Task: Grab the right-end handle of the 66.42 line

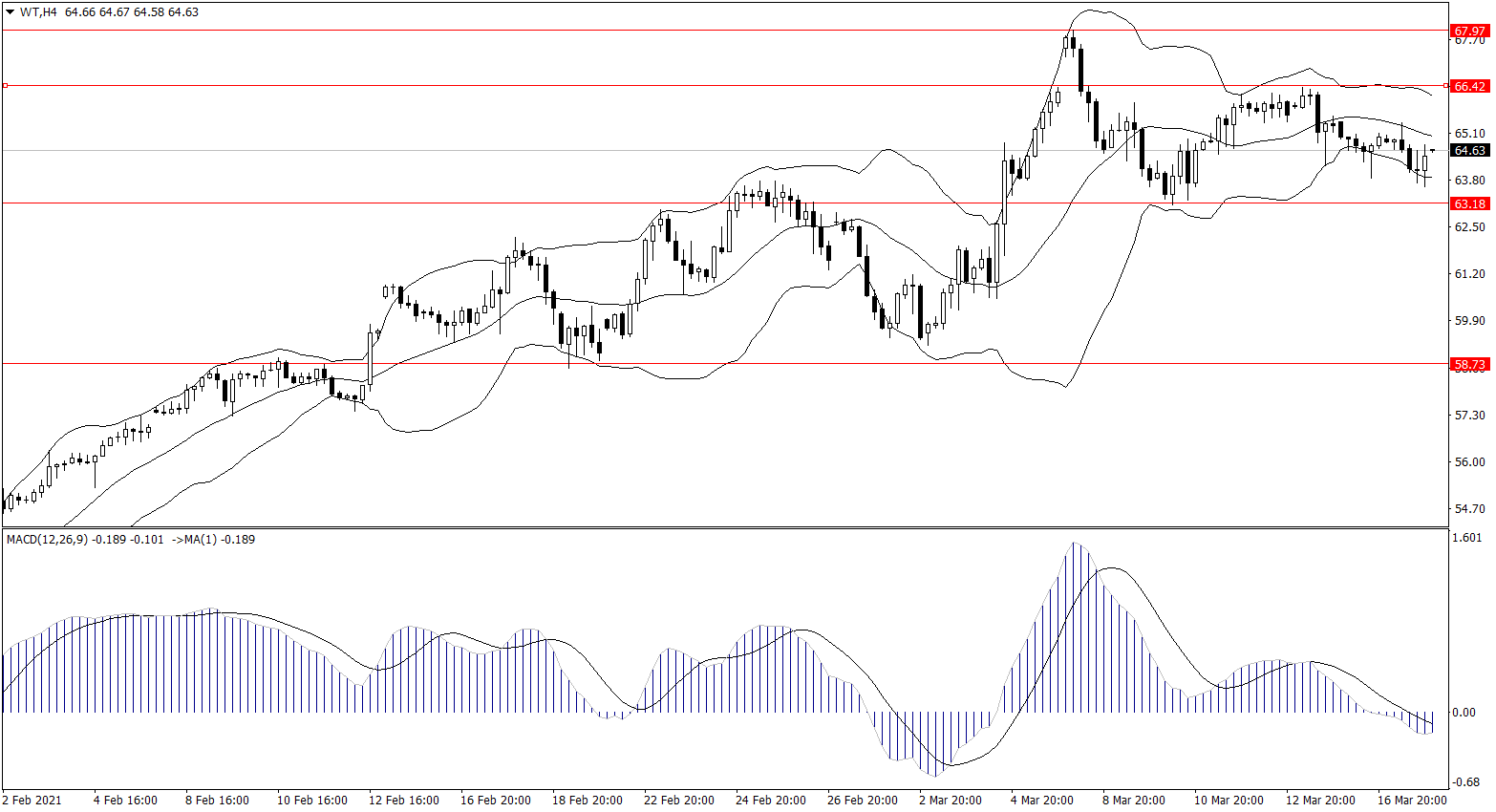Action: (x=1445, y=86)
